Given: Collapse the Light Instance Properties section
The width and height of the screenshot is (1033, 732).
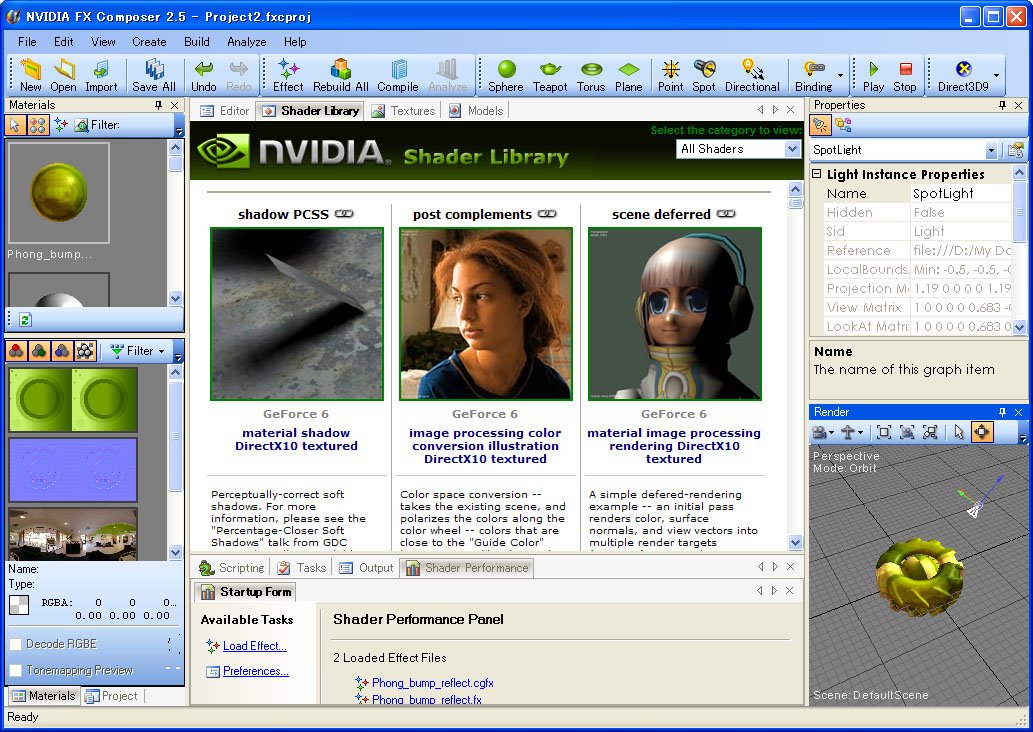Looking at the screenshot, I should [x=817, y=174].
